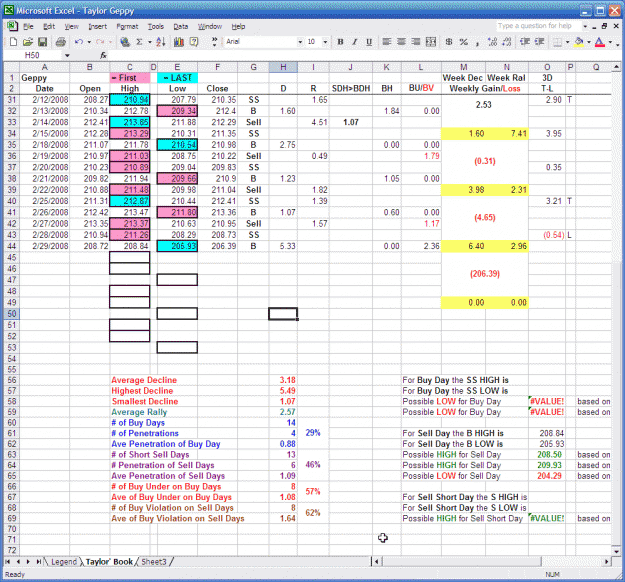
Task: Click the formula bar input area
Action: pyautogui.click(x=359, y=55)
